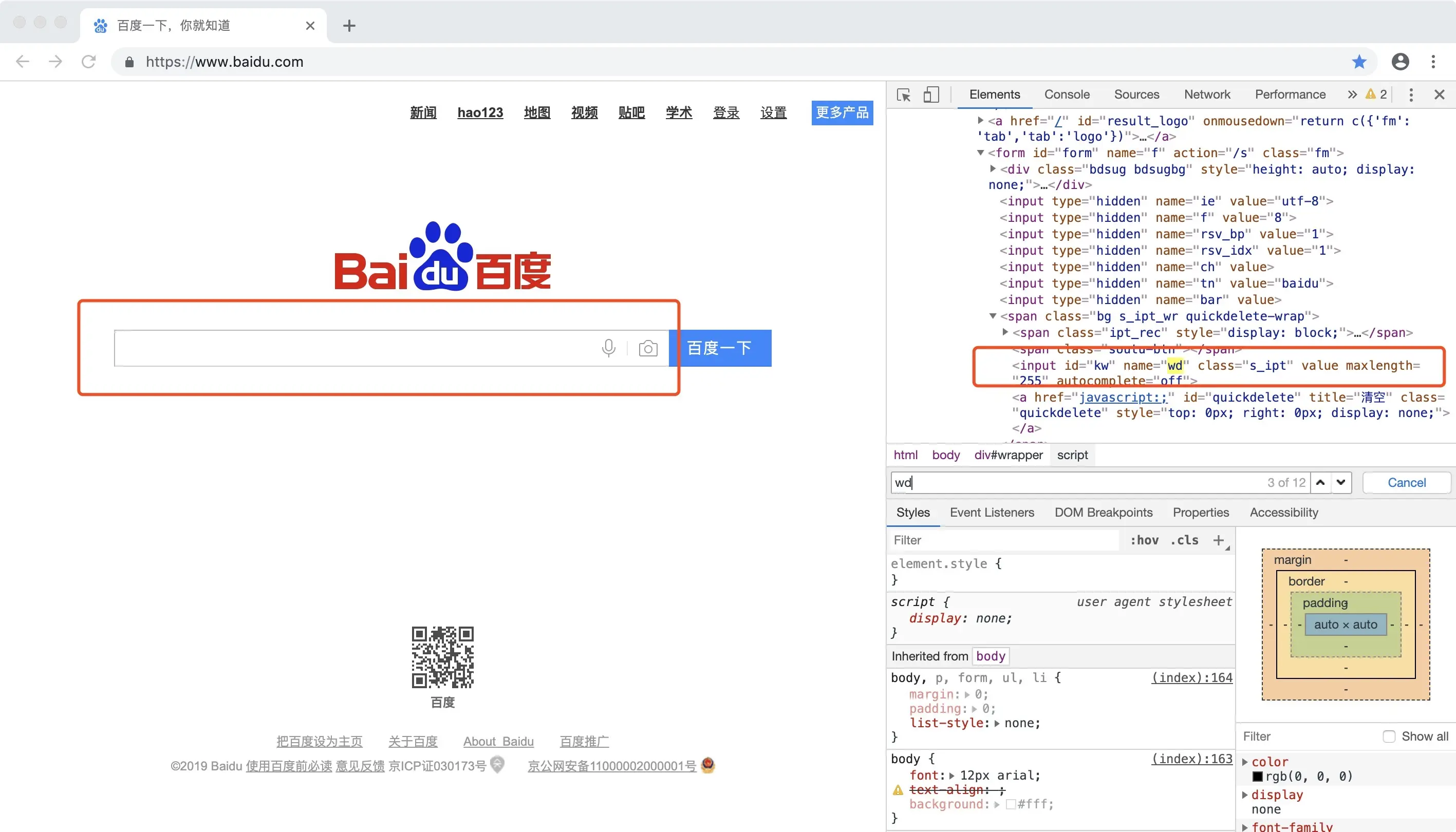Click the inspect element picker icon
This screenshot has width=1456, height=832.
tap(903, 95)
